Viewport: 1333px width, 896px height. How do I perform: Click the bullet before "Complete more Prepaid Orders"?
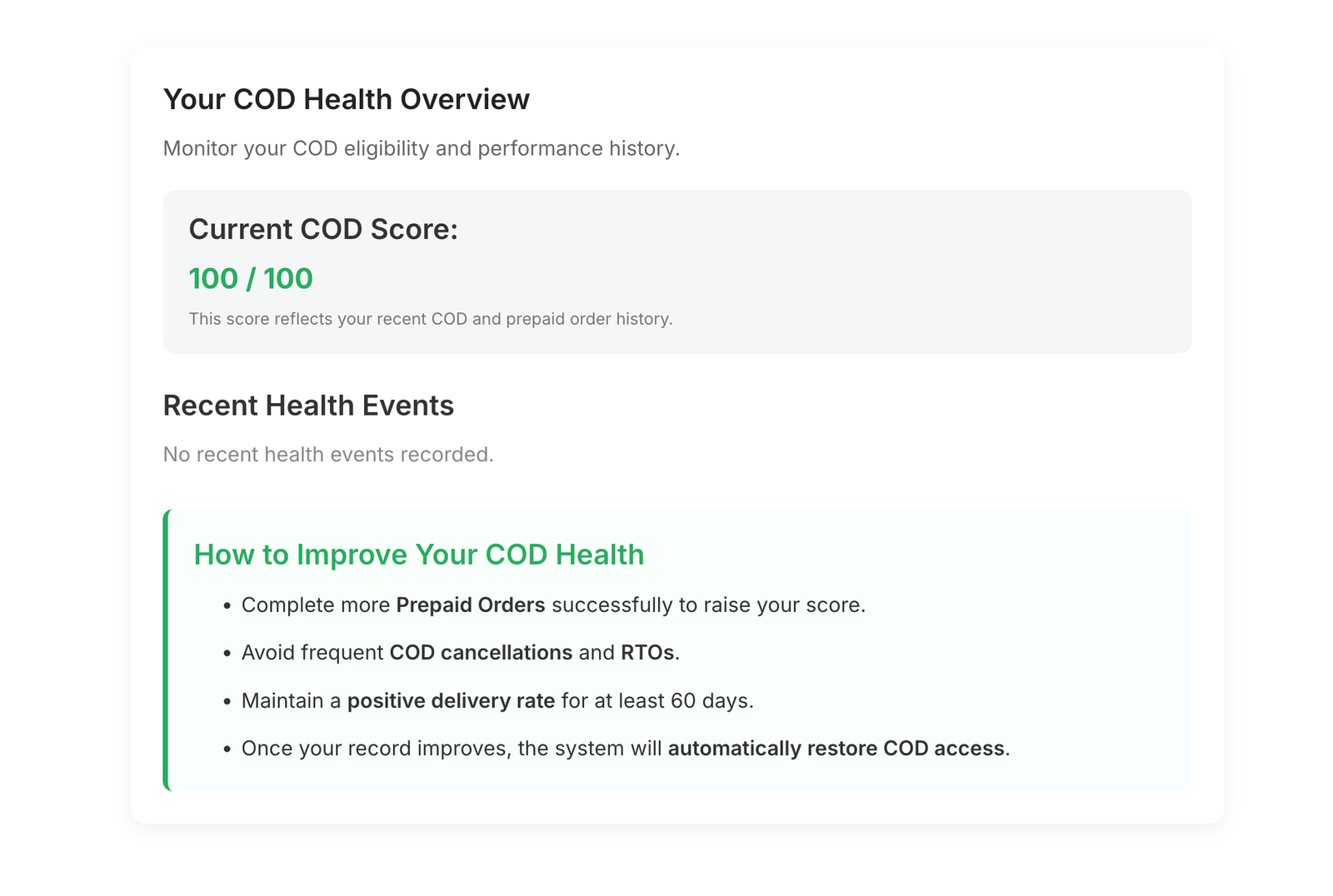pos(227,606)
